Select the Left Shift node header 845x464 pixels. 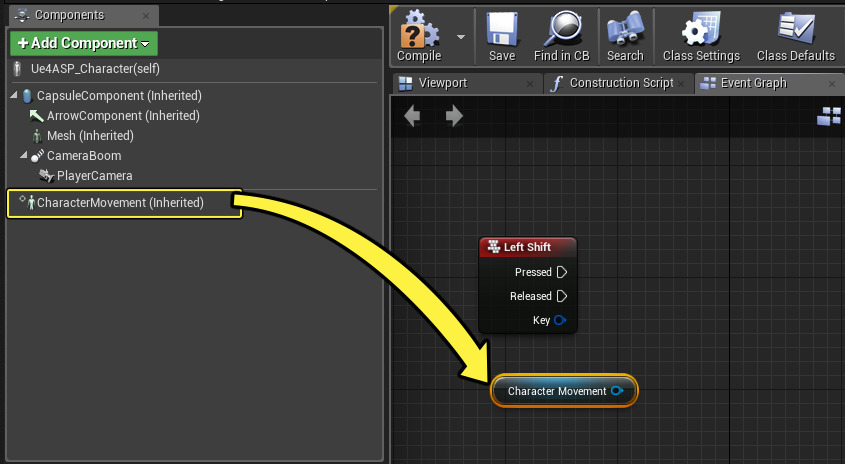click(528, 247)
